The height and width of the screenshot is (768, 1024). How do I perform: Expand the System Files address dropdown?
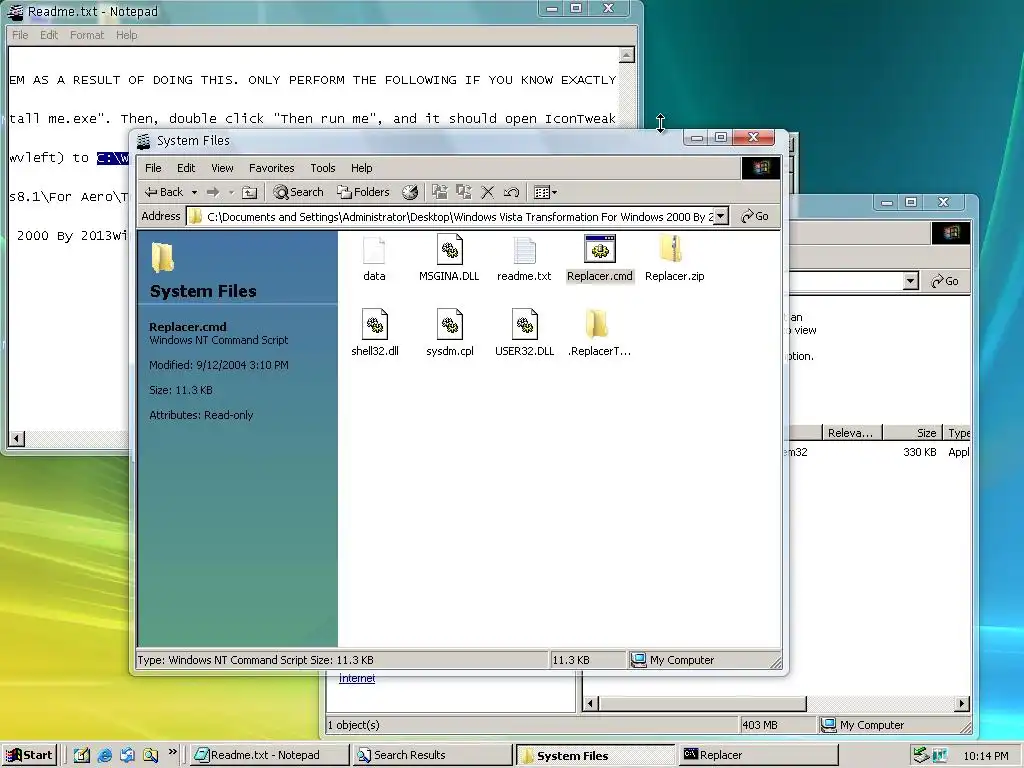pyautogui.click(x=720, y=216)
